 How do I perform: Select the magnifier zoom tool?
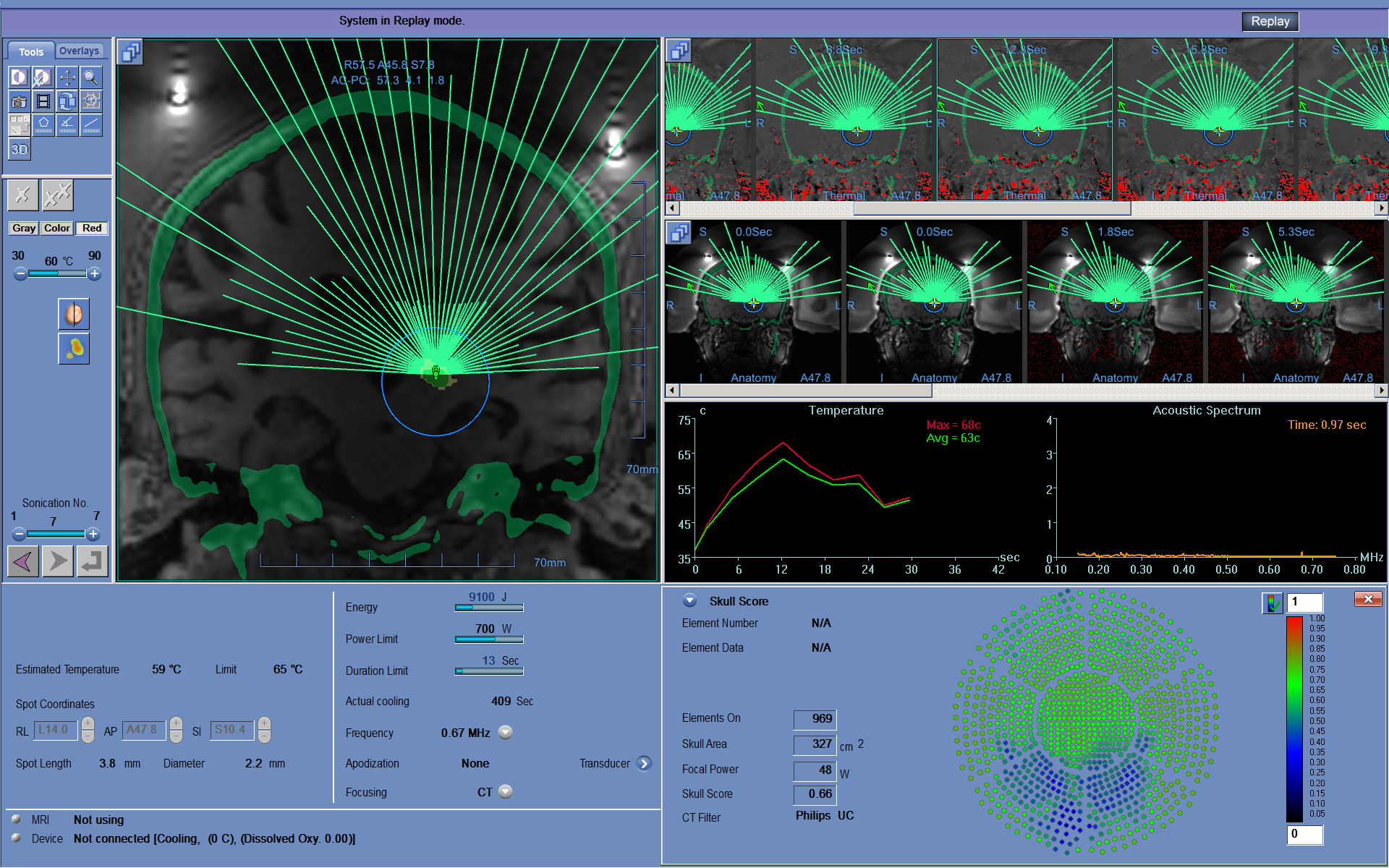click(91, 77)
